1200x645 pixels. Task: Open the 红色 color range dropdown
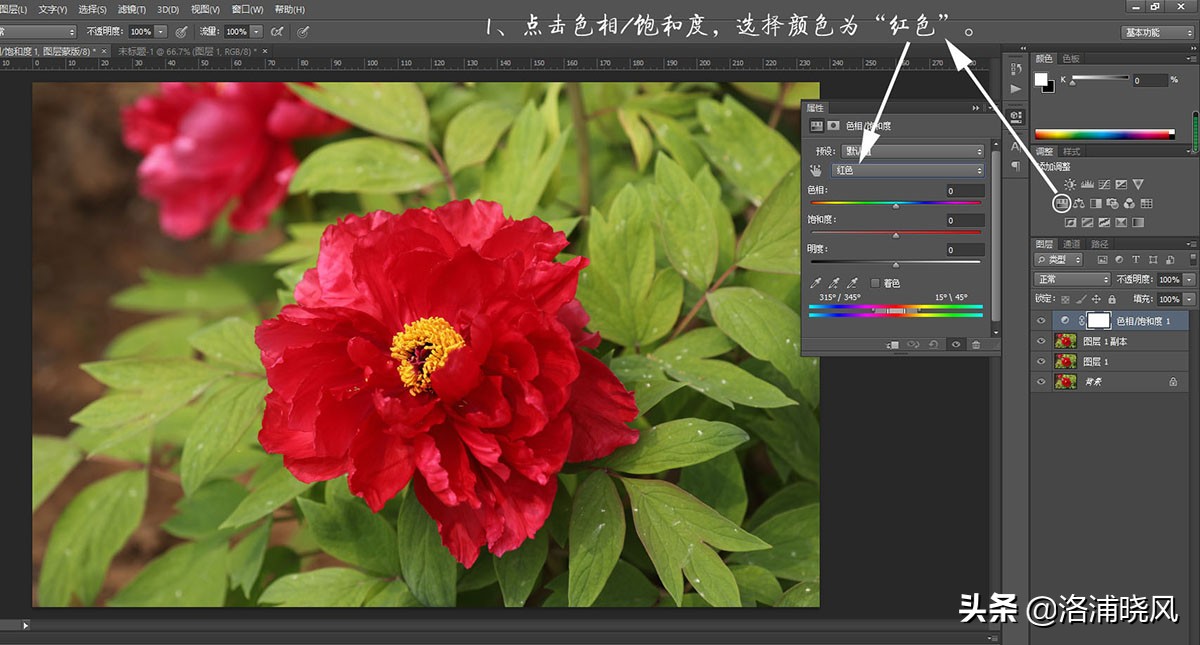coord(908,171)
